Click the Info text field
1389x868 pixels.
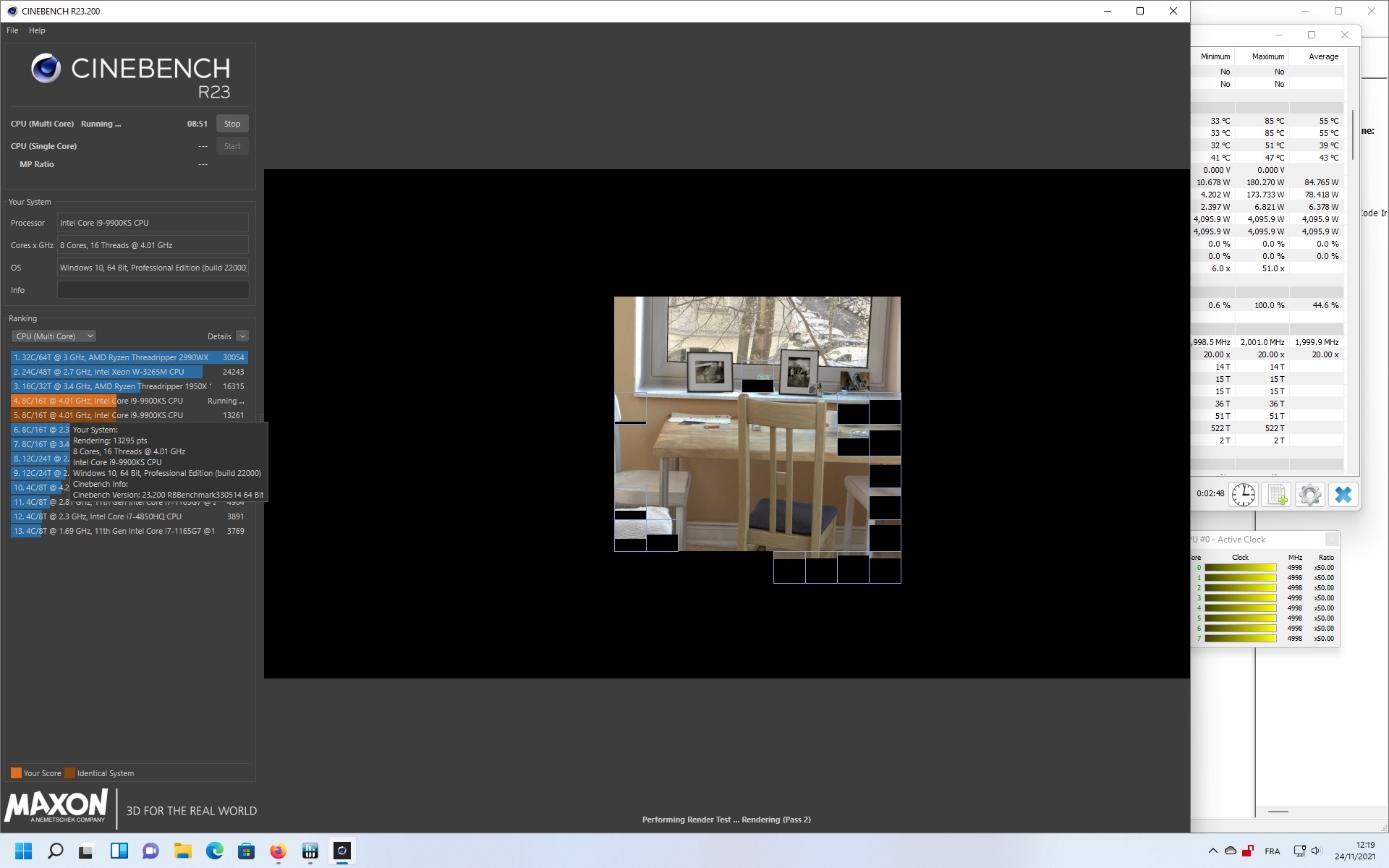(153, 290)
